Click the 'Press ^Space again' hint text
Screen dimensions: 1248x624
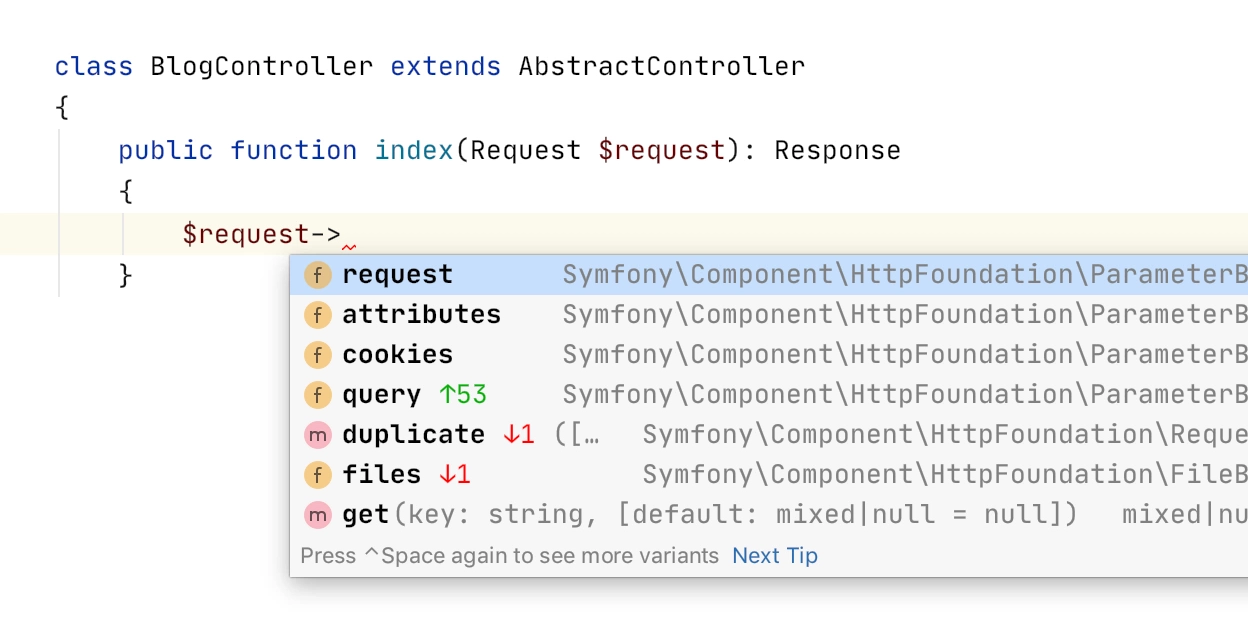pyautogui.click(x=510, y=556)
